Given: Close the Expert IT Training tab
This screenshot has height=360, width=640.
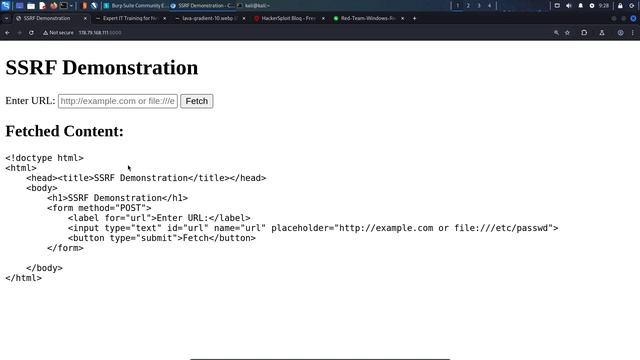Looking at the screenshot, I should point(164,18).
